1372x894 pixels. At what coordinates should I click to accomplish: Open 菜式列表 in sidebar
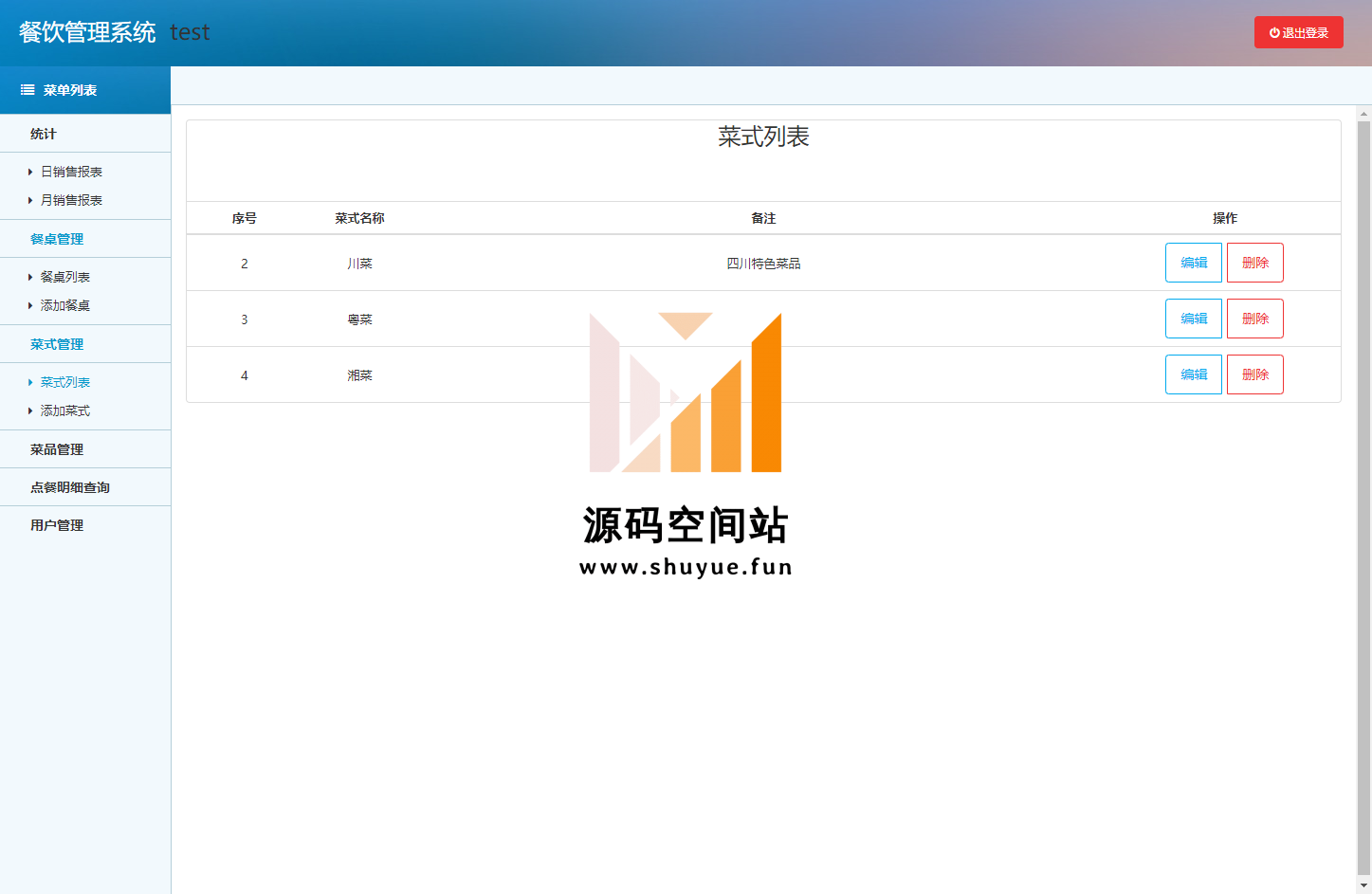click(65, 382)
